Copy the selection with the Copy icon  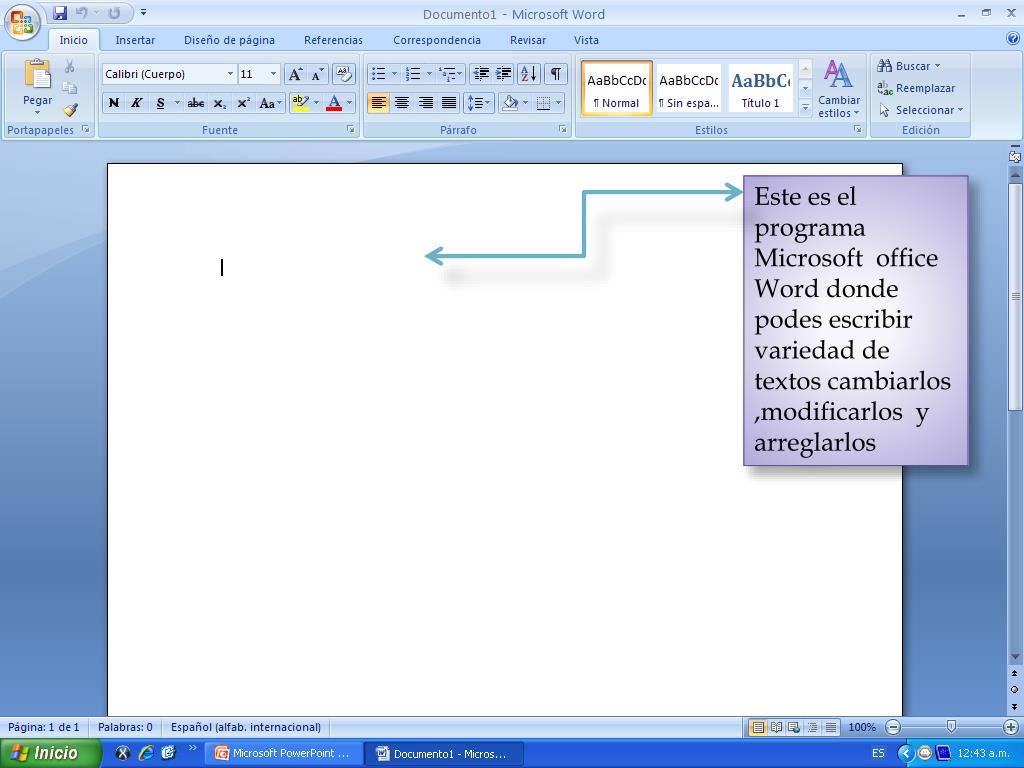pos(70,88)
